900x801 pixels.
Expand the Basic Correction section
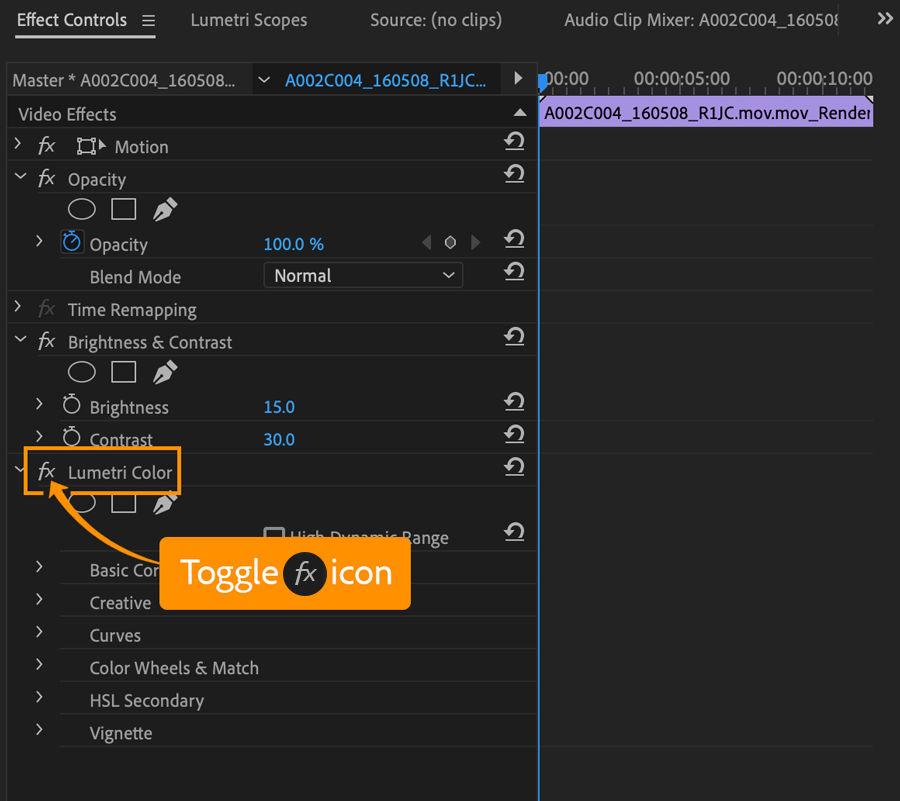pyautogui.click(x=38, y=567)
